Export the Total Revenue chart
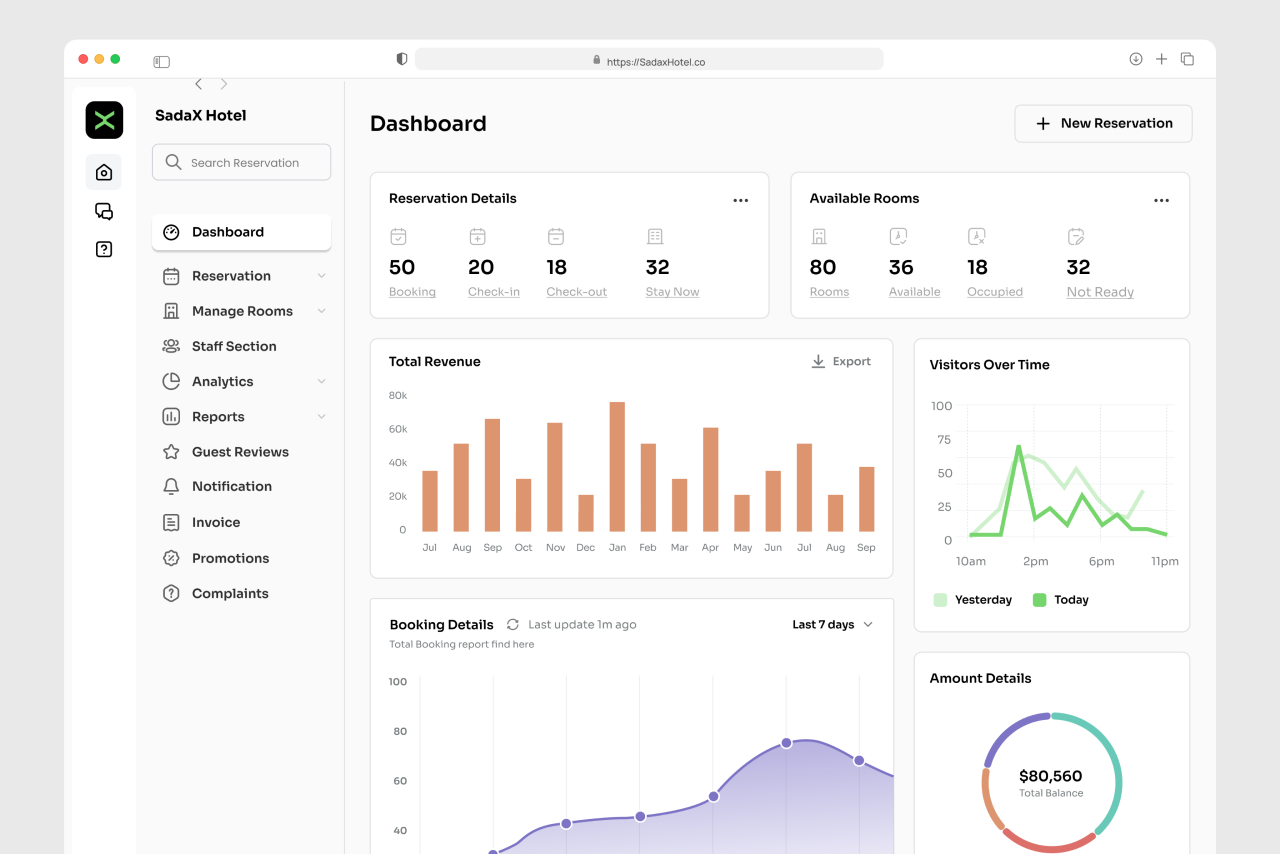 click(x=841, y=361)
